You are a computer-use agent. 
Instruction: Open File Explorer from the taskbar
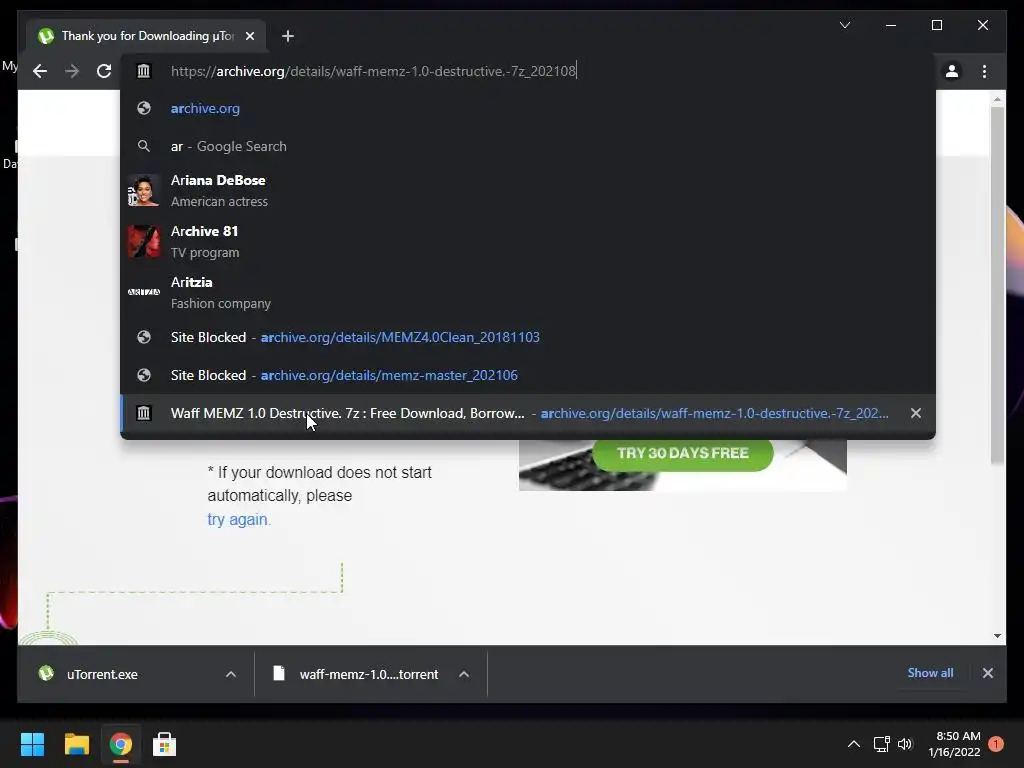pyautogui.click(x=76, y=744)
